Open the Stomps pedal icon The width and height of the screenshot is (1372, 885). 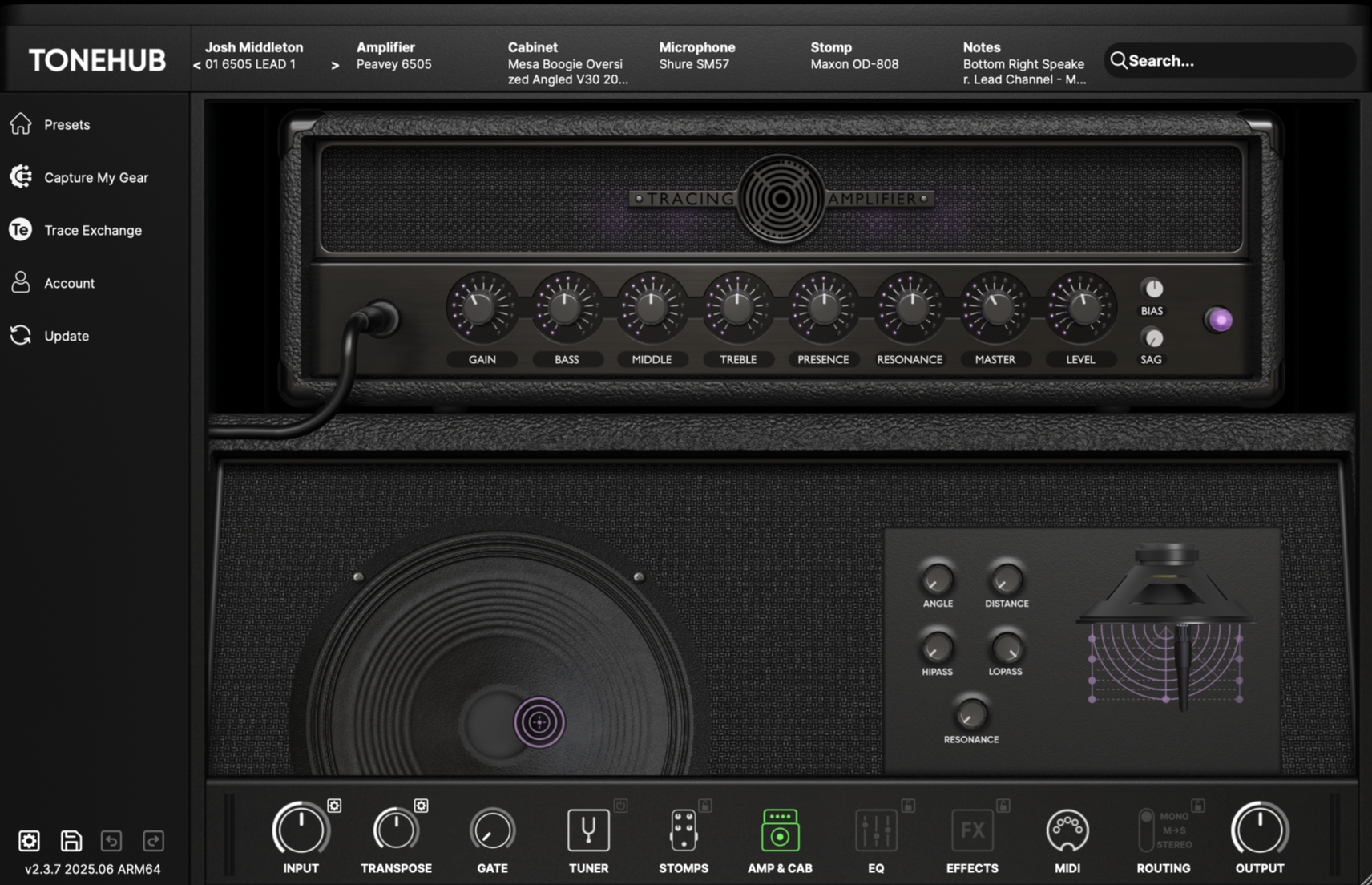tap(684, 830)
